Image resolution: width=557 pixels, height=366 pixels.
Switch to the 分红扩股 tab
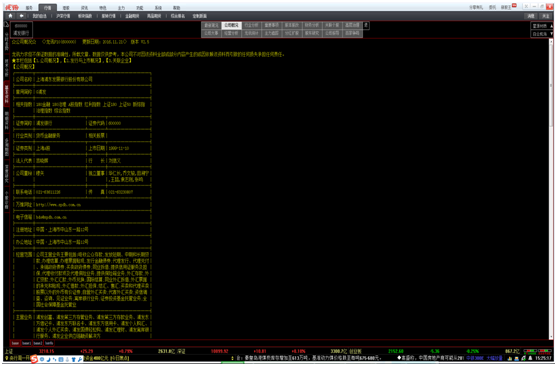292,33
